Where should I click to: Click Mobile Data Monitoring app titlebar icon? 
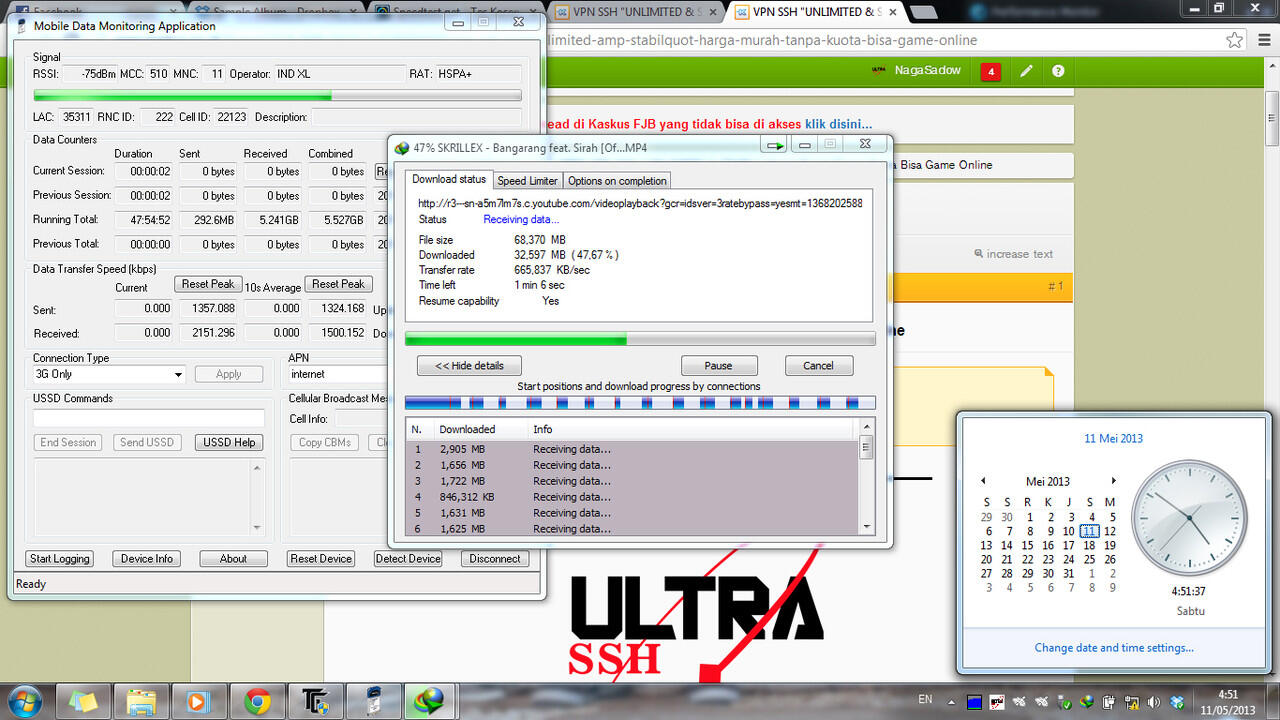click(22, 26)
